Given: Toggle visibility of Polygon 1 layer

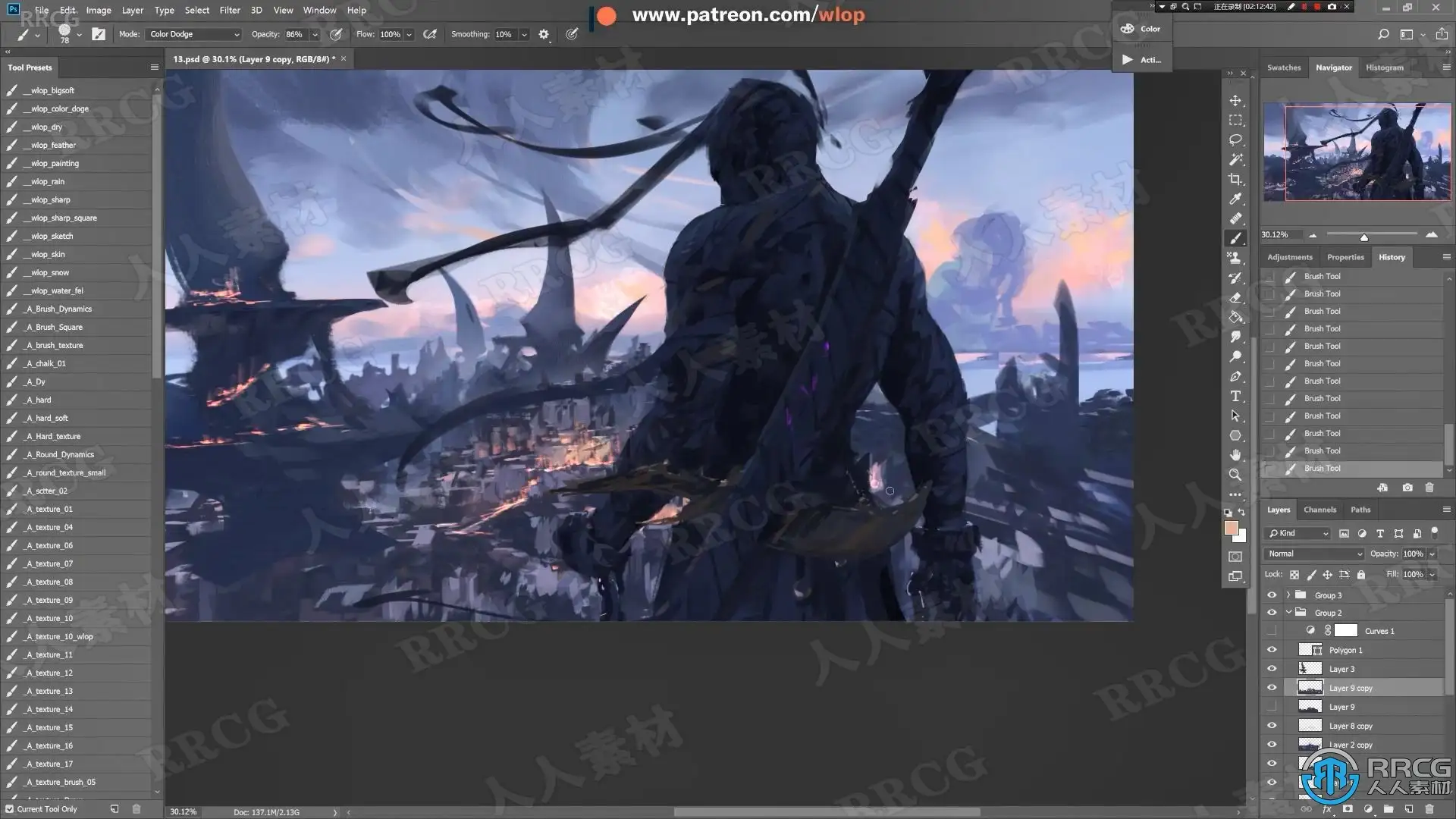Looking at the screenshot, I should [x=1272, y=650].
